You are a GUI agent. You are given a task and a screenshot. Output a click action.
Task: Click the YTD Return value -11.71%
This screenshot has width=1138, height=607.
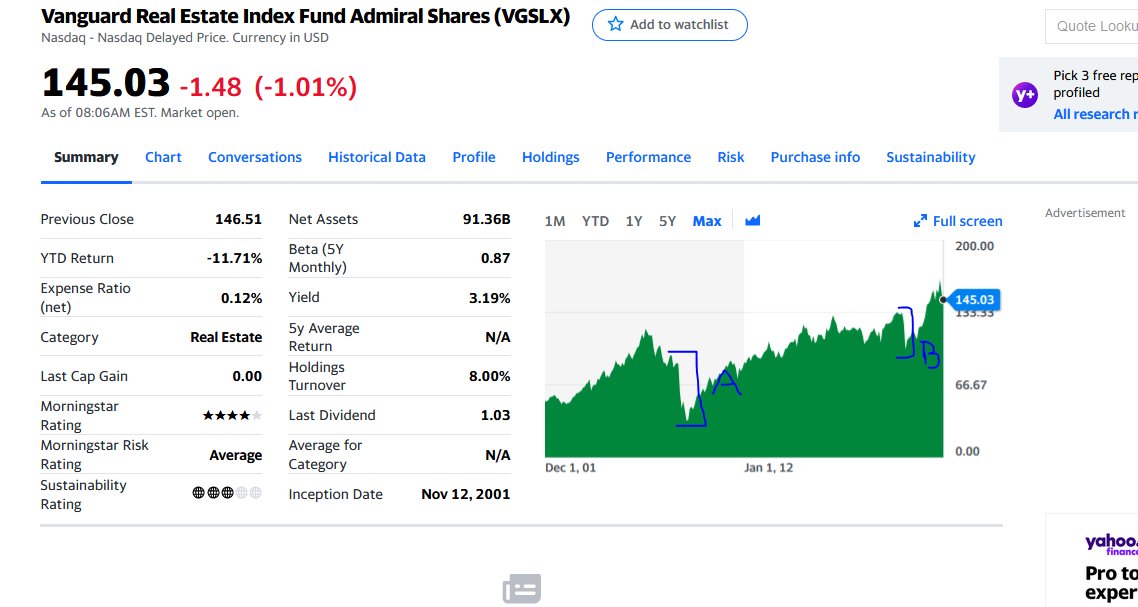(x=234, y=258)
